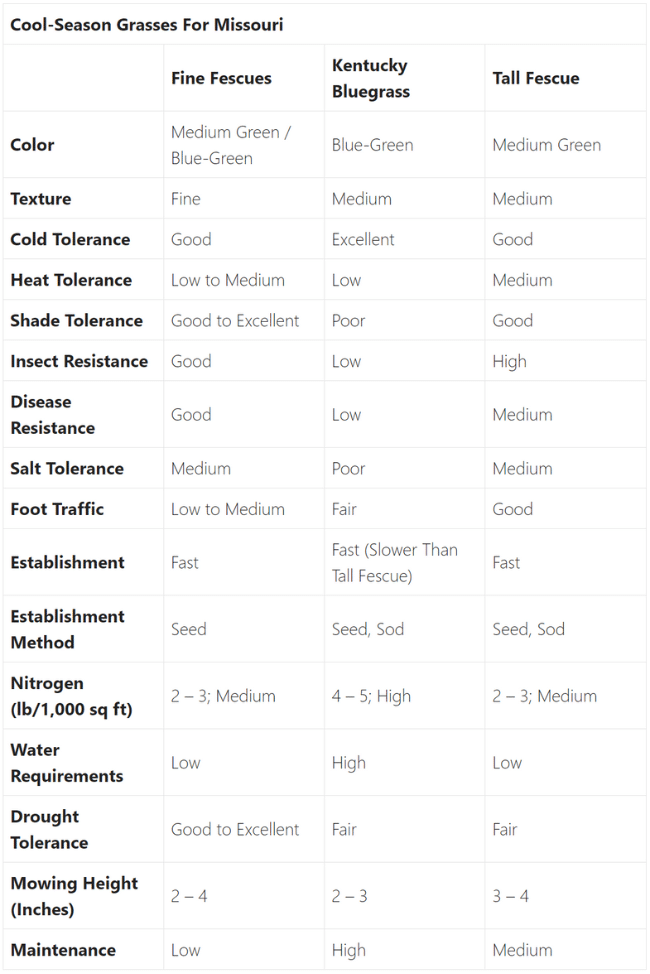The width and height of the screenshot is (650, 974).
Task: Click the '4 – 5; High' nitrogen cell
Action: (x=371, y=696)
